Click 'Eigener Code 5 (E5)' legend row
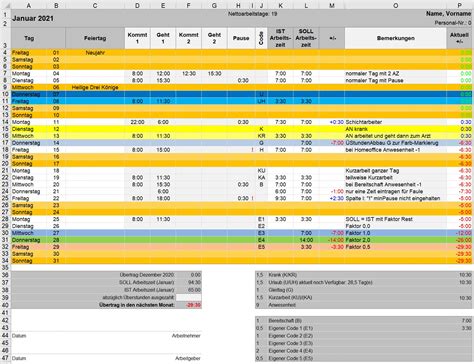This screenshot has width=474, height=364. [364, 358]
